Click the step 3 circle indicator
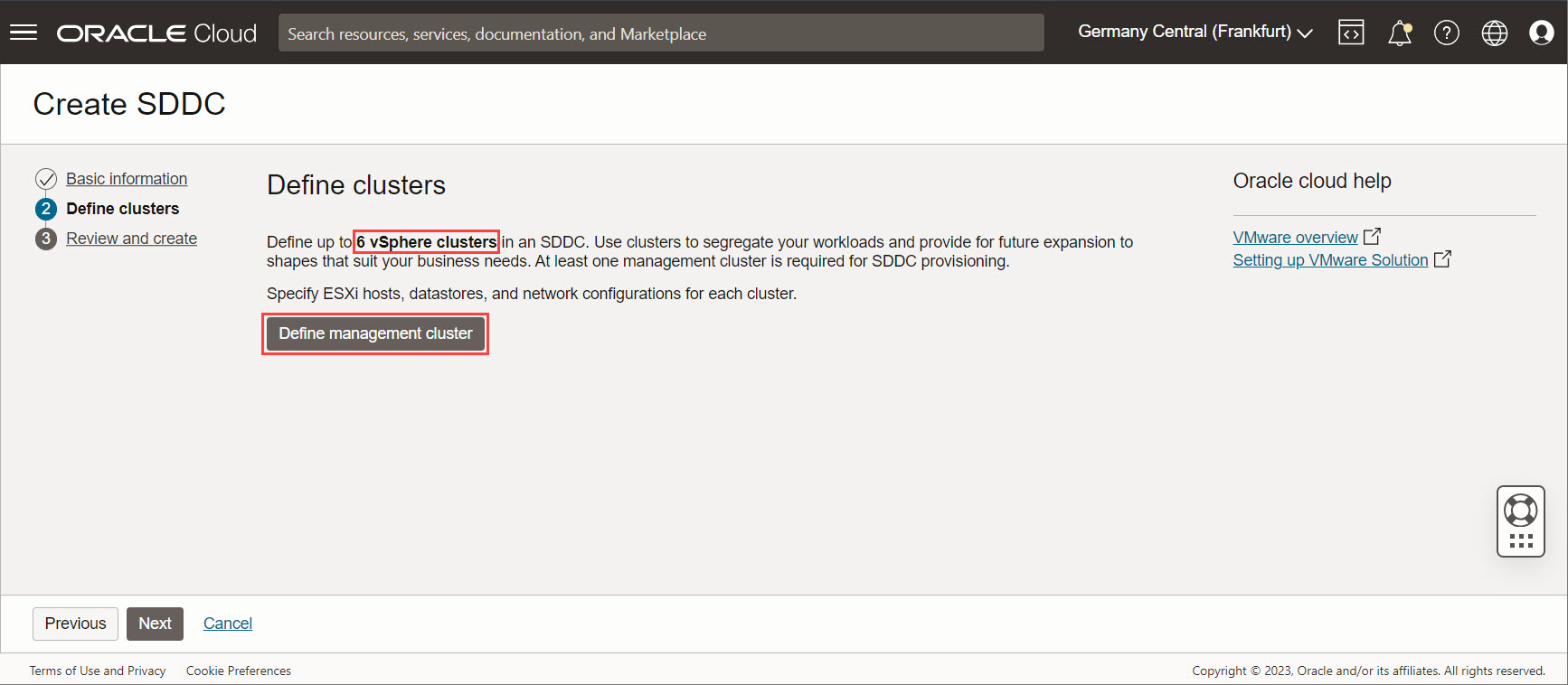 [x=46, y=239]
